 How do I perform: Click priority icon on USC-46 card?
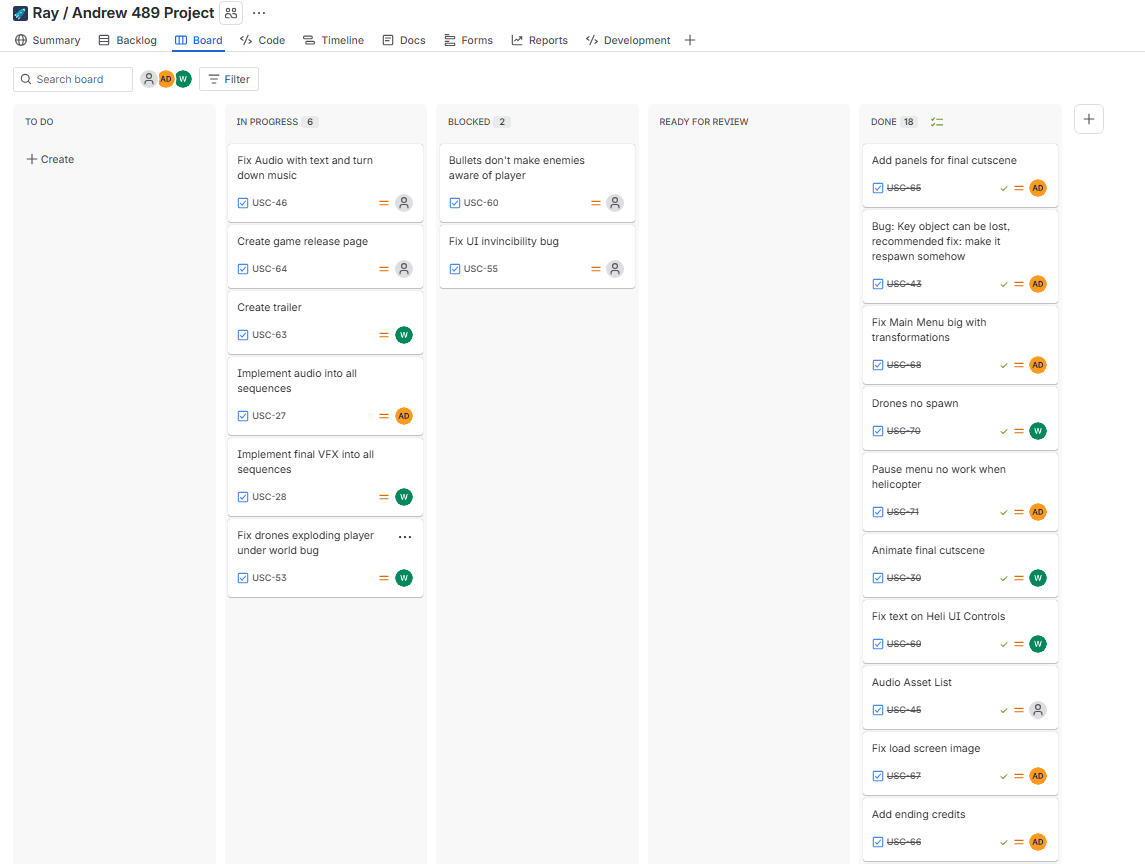coord(383,203)
